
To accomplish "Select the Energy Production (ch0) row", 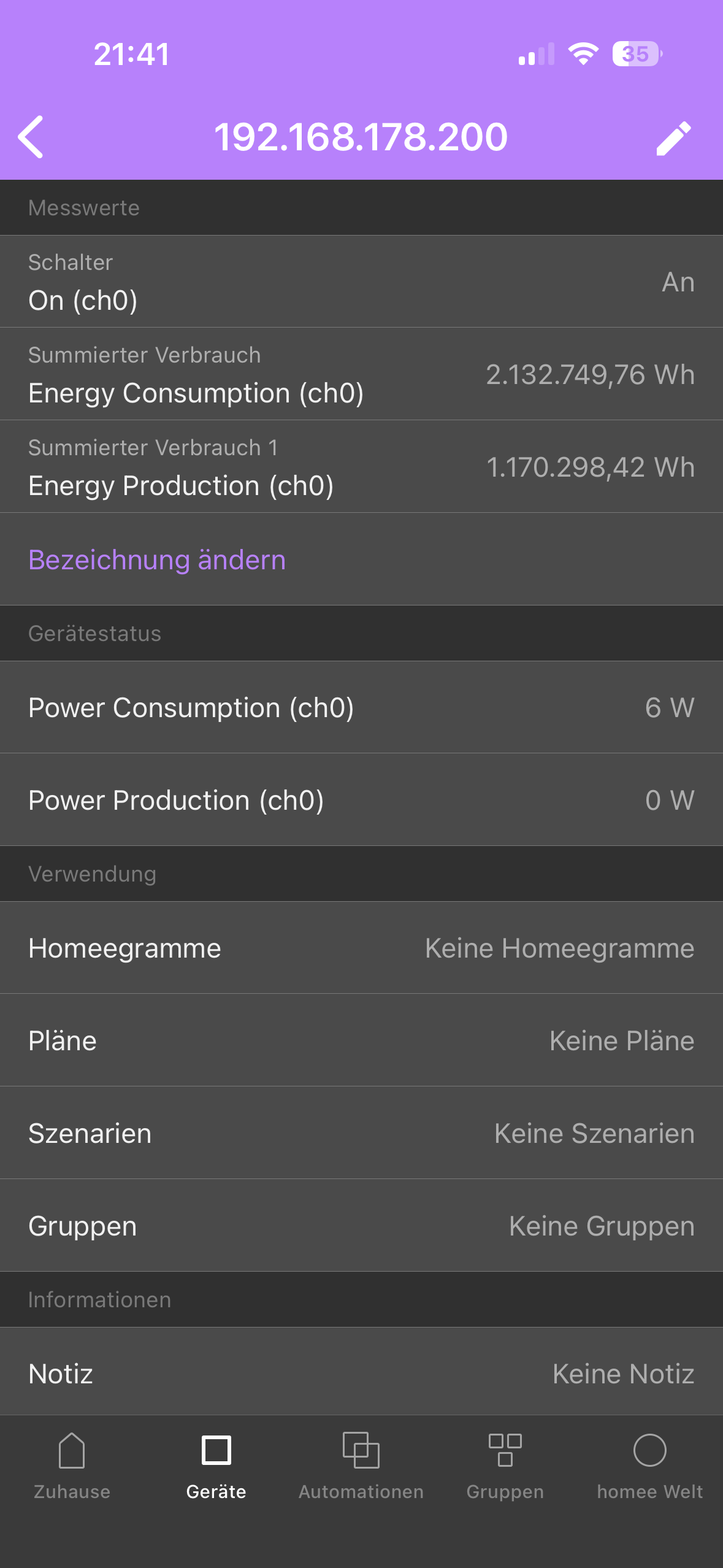I will [x=361, y=467].
